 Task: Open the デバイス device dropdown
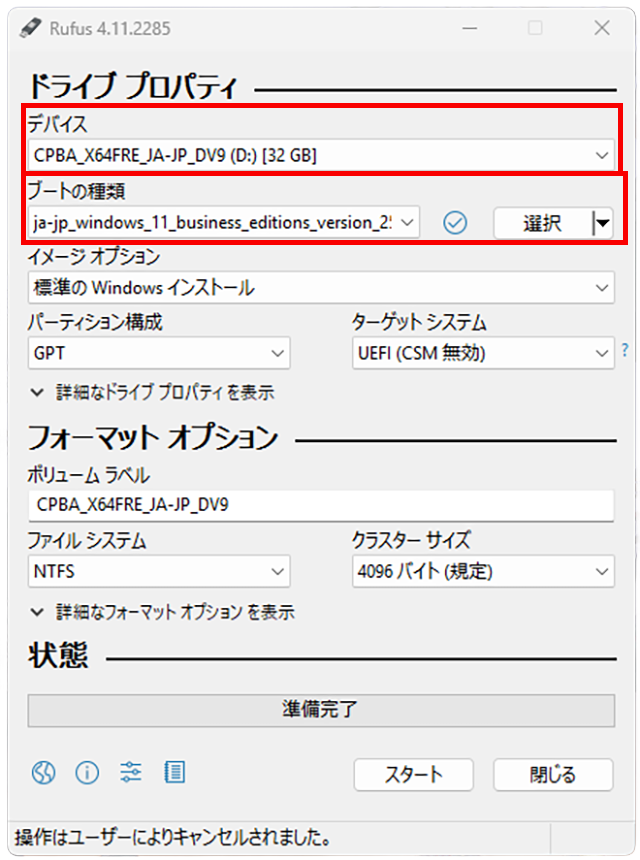click(321, 156)
